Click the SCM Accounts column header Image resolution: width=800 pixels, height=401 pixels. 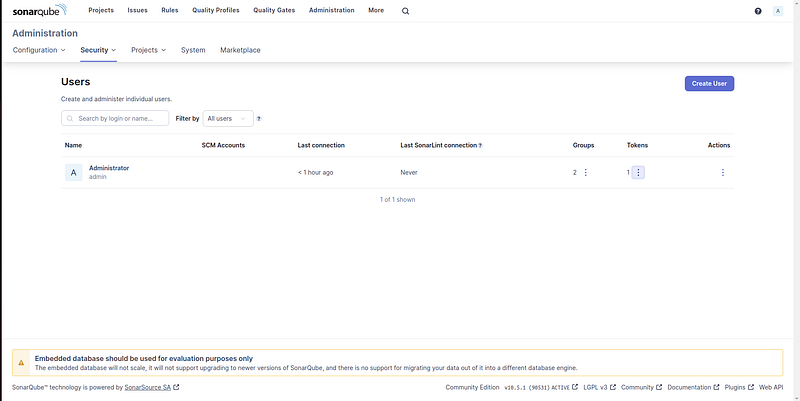pyautogui.click(x=223, y=145)
